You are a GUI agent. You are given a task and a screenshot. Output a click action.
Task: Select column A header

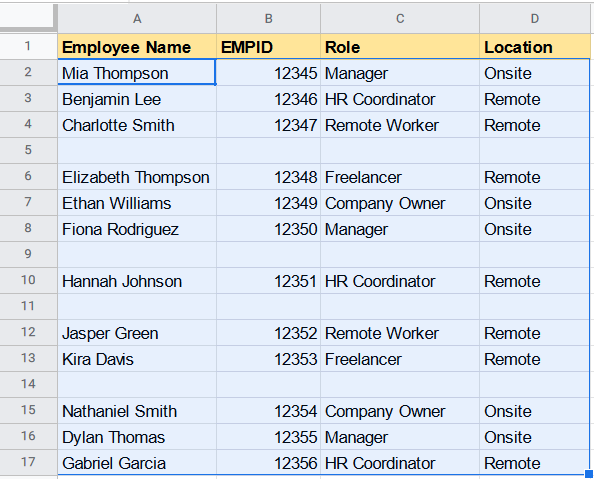click(x=137, y=18)
